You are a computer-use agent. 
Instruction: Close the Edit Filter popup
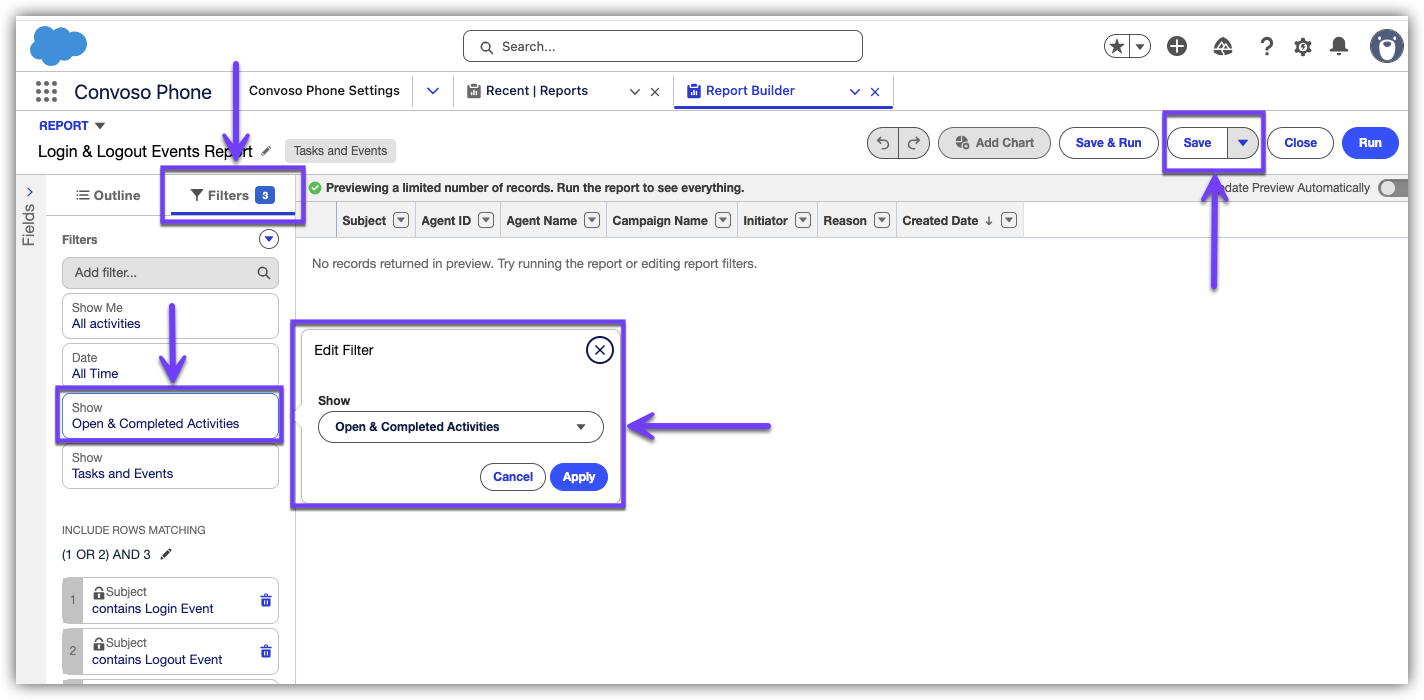[x=599, y=350]
